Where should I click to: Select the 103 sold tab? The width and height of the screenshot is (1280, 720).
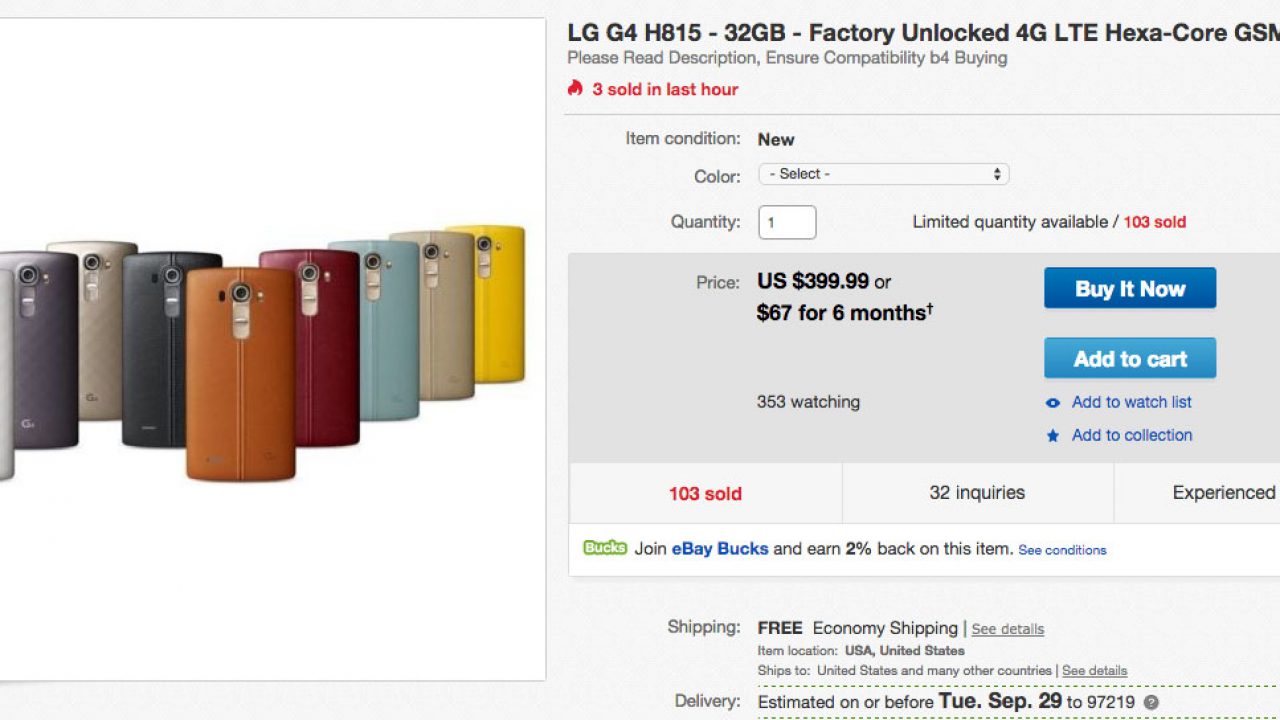point(705,493)
